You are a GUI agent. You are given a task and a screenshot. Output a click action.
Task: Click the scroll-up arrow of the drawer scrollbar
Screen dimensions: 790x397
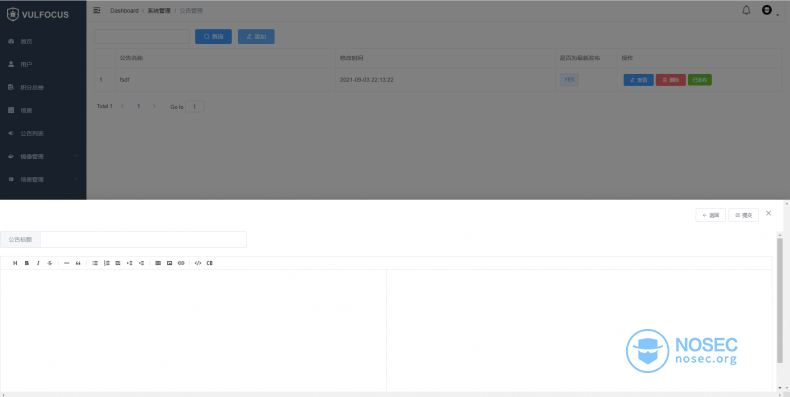[780, 235]
